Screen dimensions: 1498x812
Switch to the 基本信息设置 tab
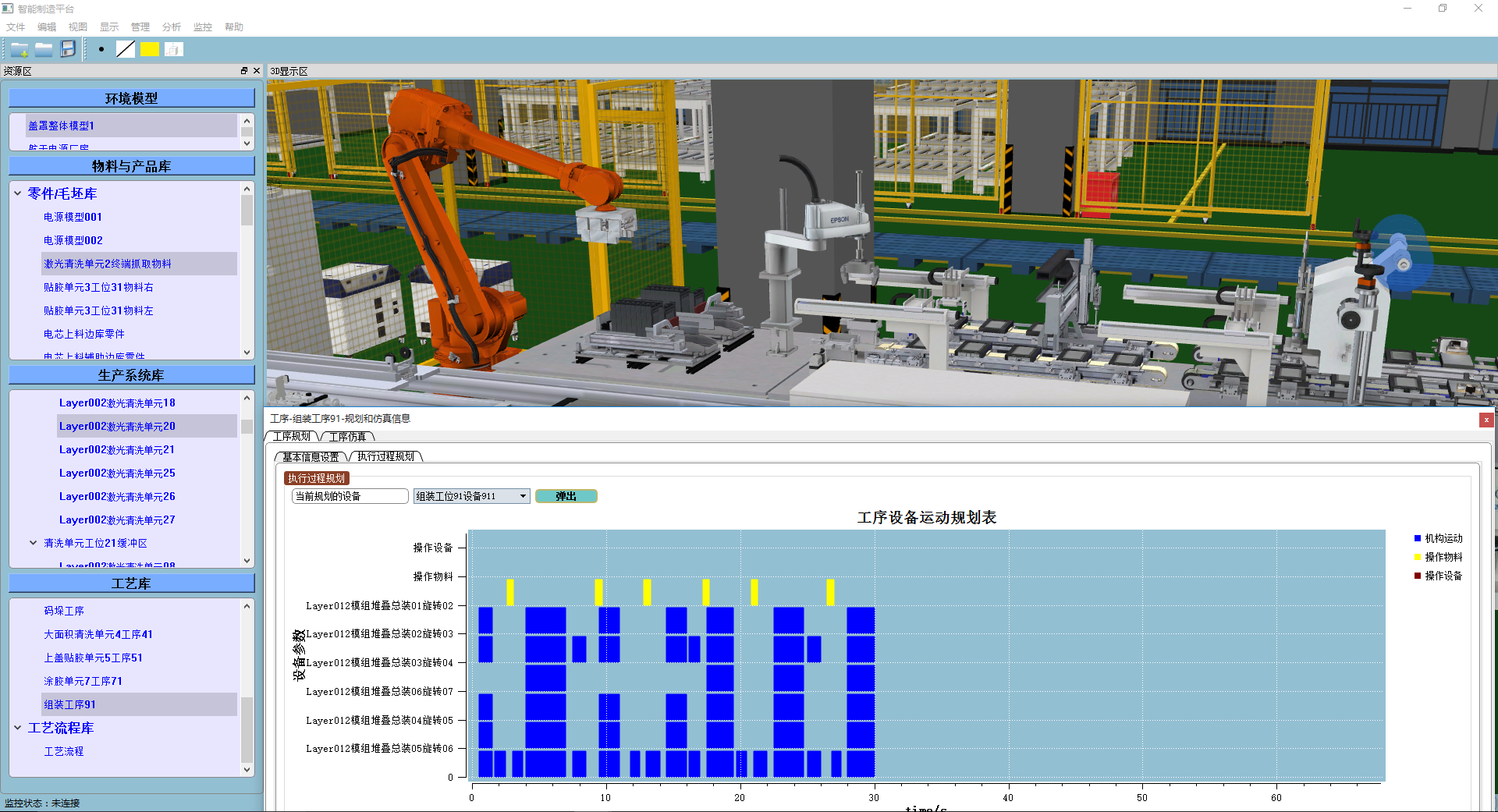coord(311,457)
